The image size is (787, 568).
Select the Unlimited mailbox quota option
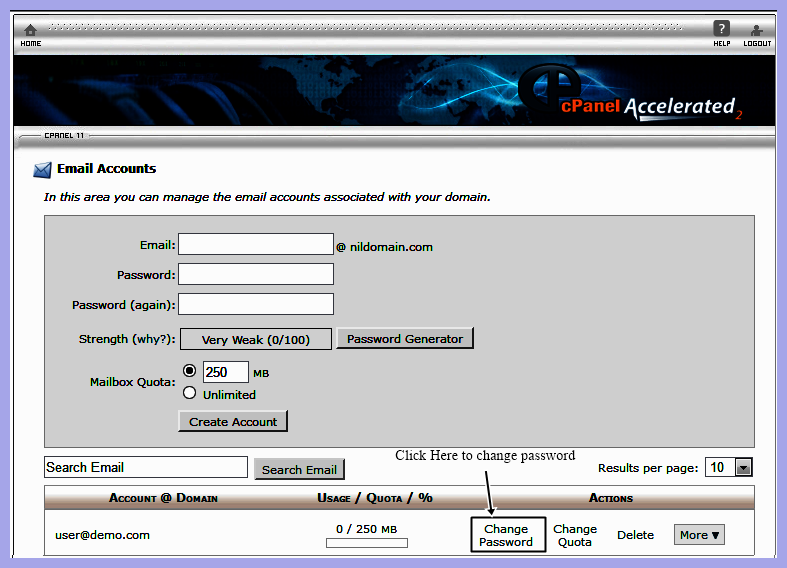[190, 394]
